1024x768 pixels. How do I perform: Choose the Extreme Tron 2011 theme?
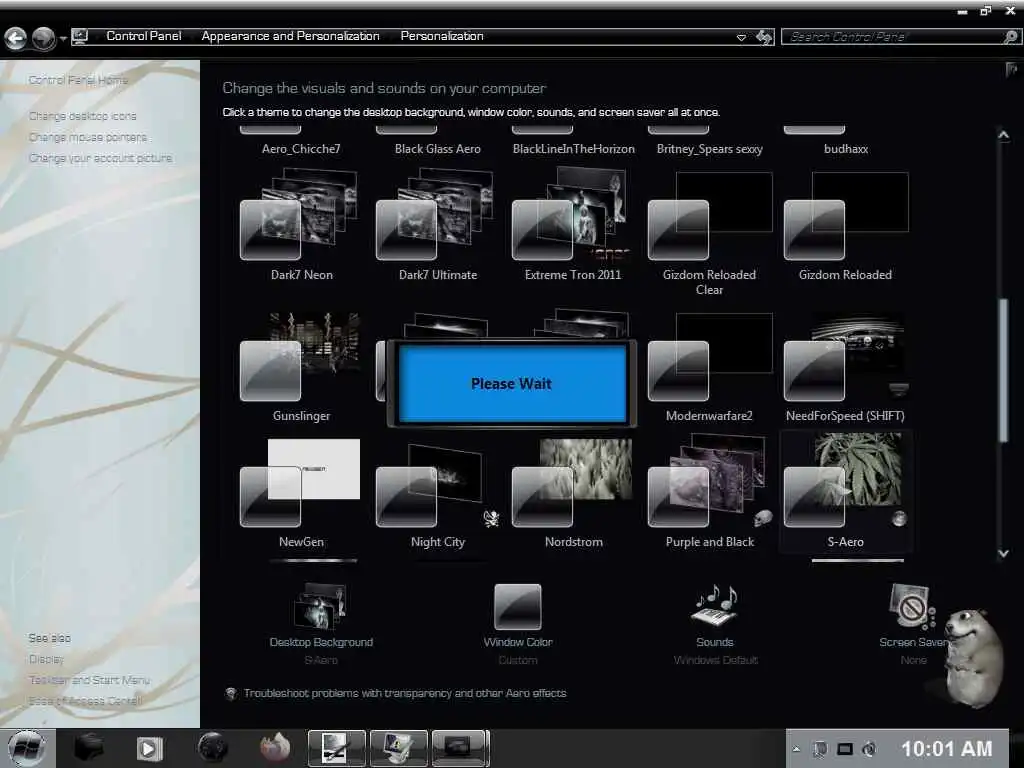(573, 224)
